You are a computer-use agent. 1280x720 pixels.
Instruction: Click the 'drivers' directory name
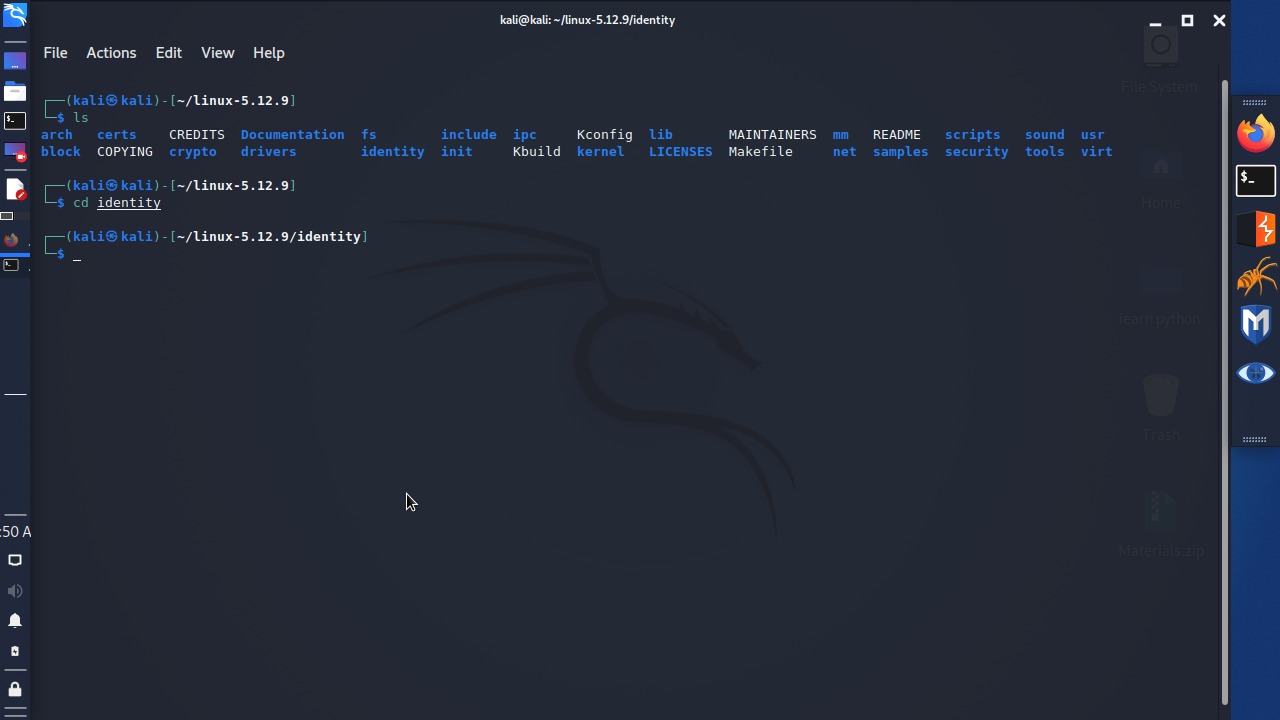tap(269, 152)
